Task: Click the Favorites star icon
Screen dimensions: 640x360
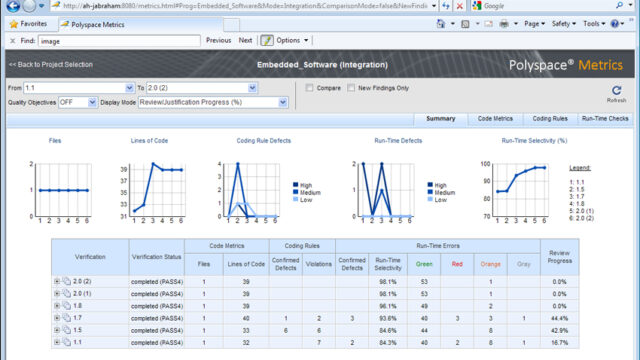Action: tap(14, 24)
